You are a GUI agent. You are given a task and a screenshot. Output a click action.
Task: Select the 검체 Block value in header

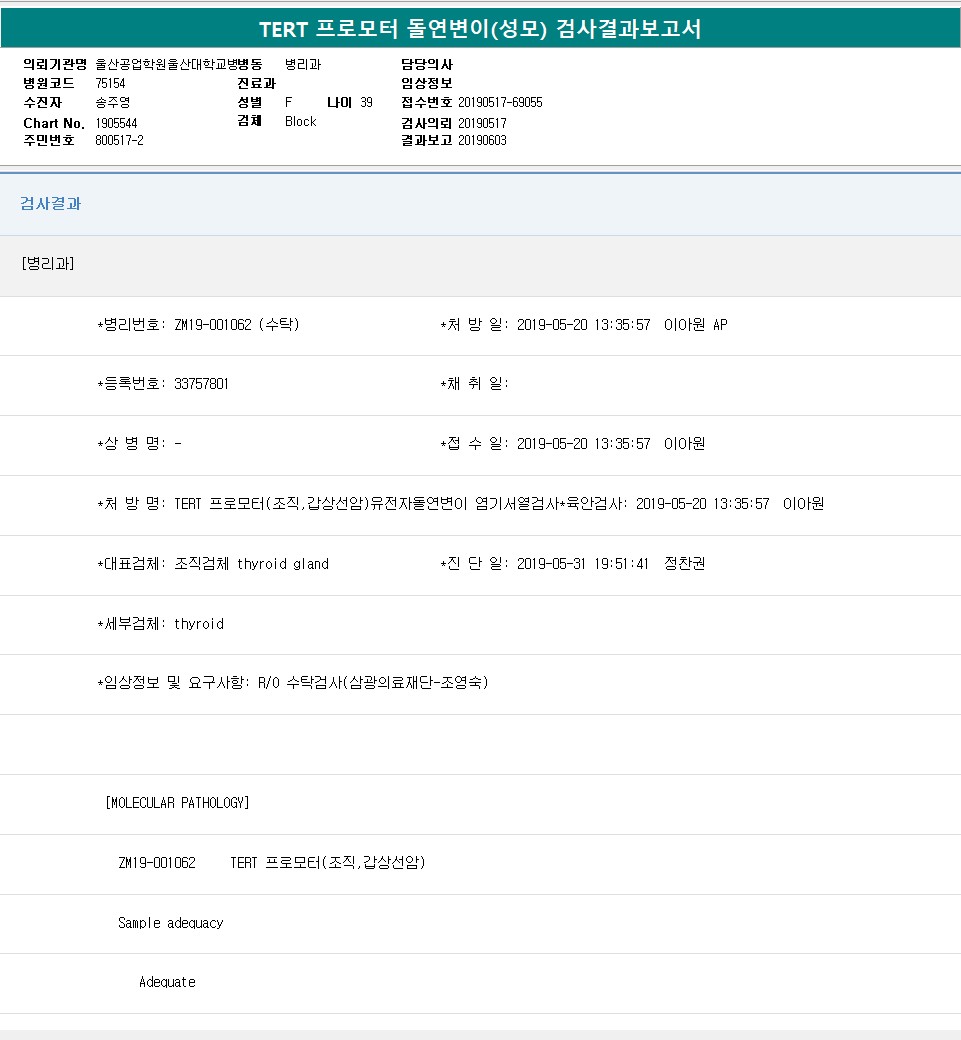300,122
